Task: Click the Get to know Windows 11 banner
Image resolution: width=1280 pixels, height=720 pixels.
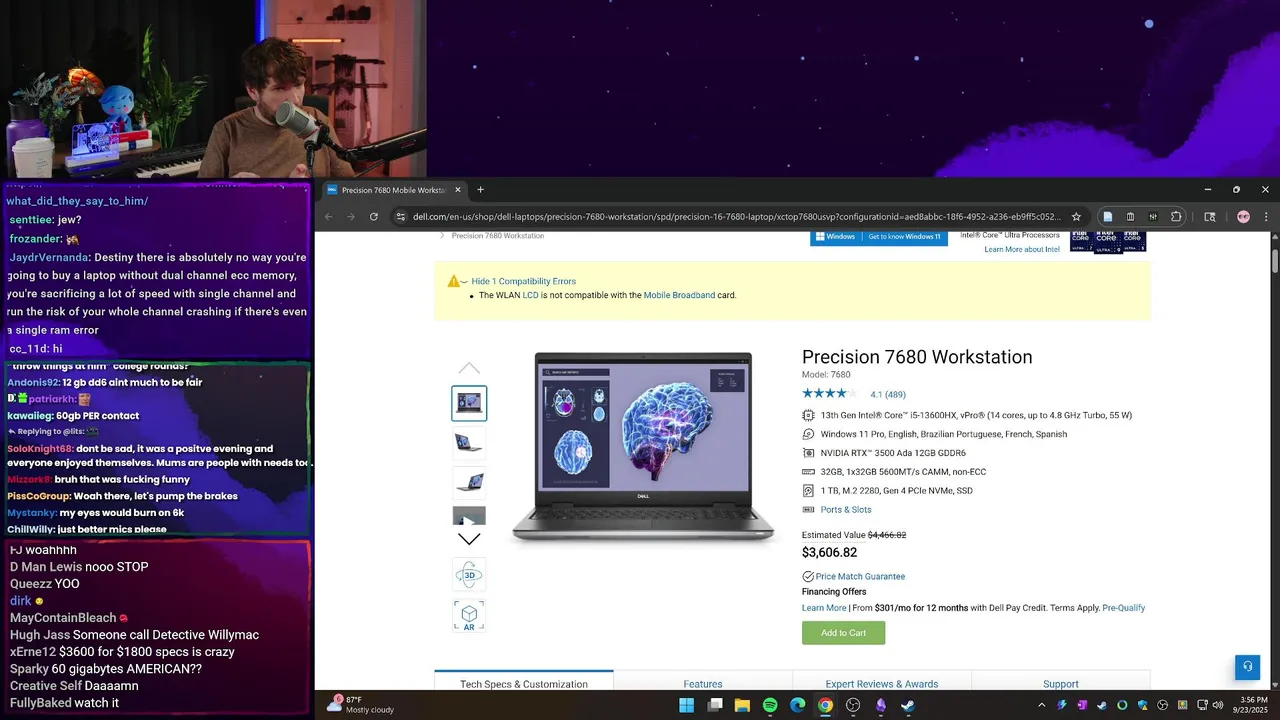Action: pyautogui.click(x=879, y=237)
